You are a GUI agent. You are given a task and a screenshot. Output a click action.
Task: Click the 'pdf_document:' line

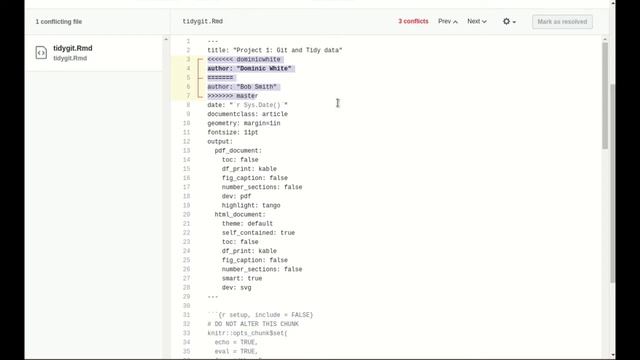(x=238, y=151)
